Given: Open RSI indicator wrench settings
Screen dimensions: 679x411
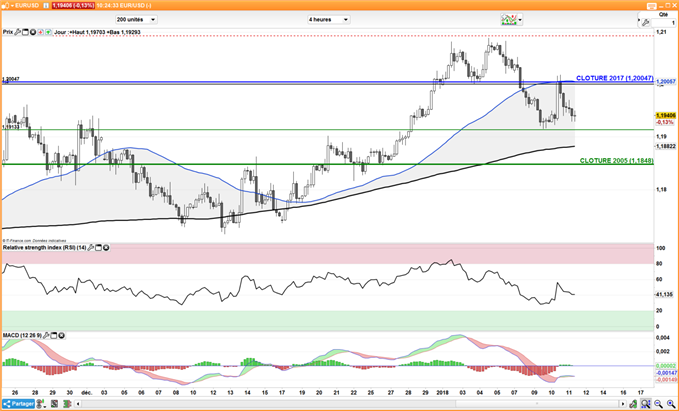Looking at the screenshot, I should 91,248.
